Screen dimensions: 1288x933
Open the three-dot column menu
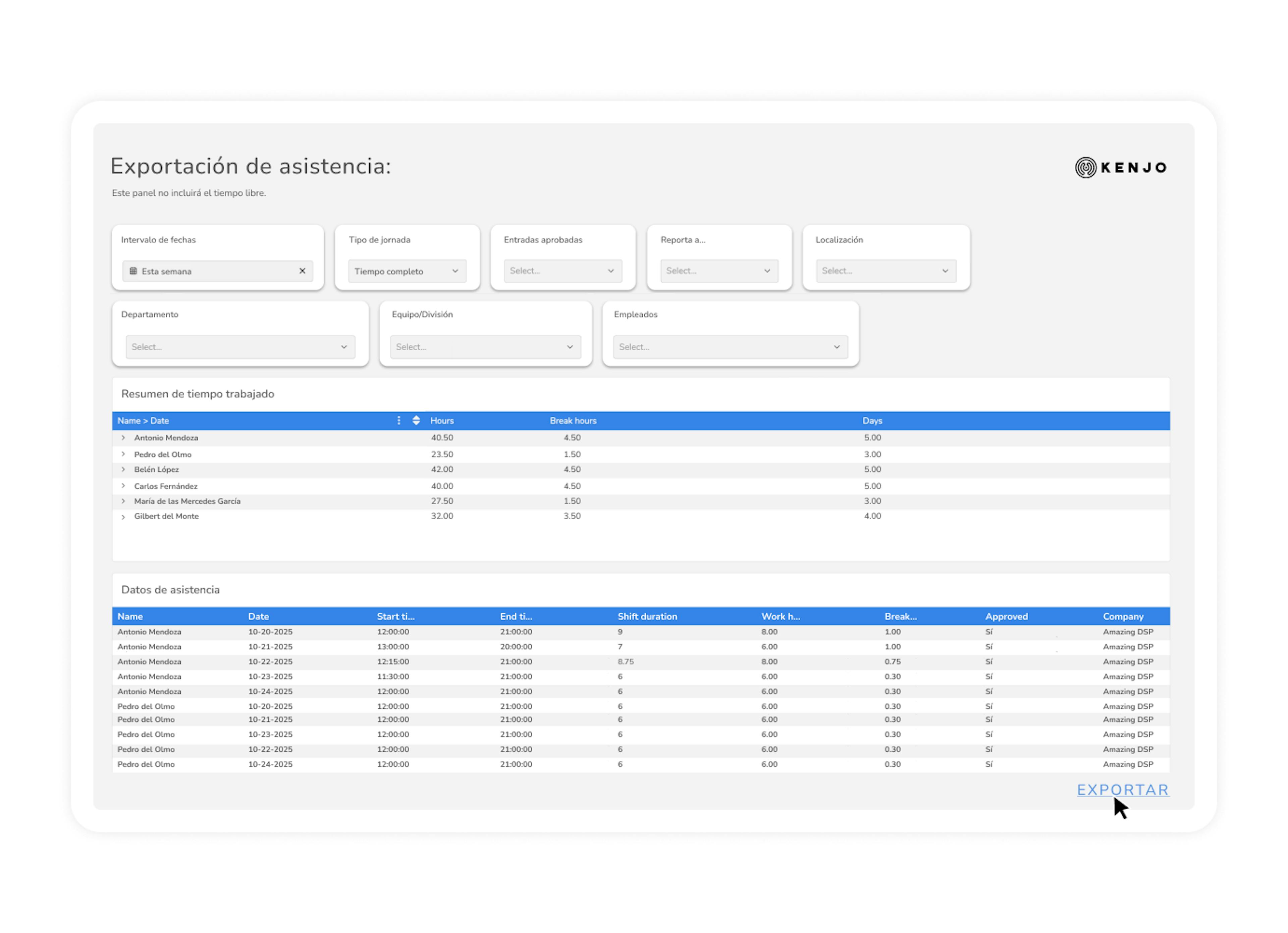click(x=399, y=420)
